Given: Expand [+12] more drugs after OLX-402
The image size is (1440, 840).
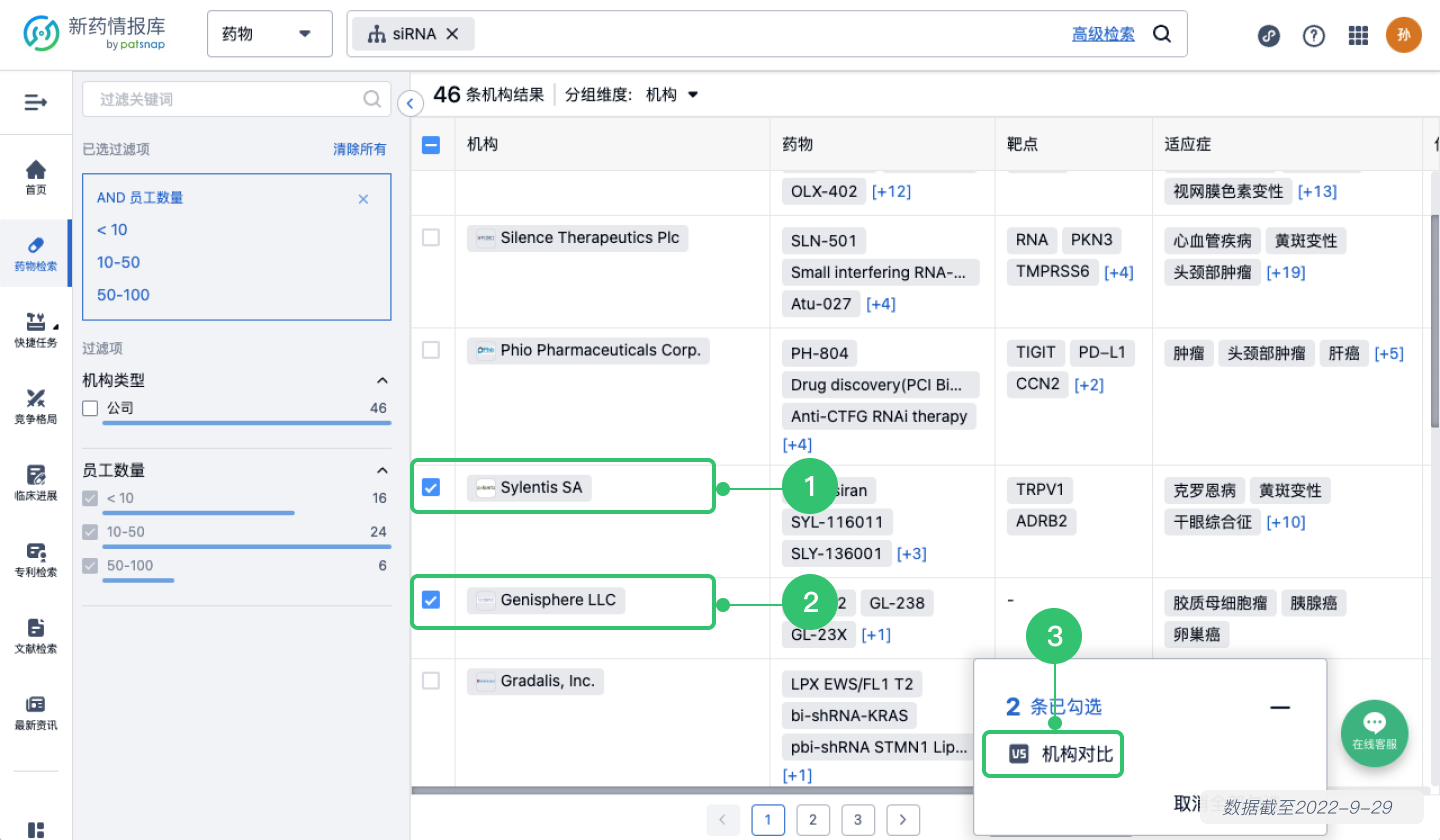Looking at the screenshot, I should (891, 191).
